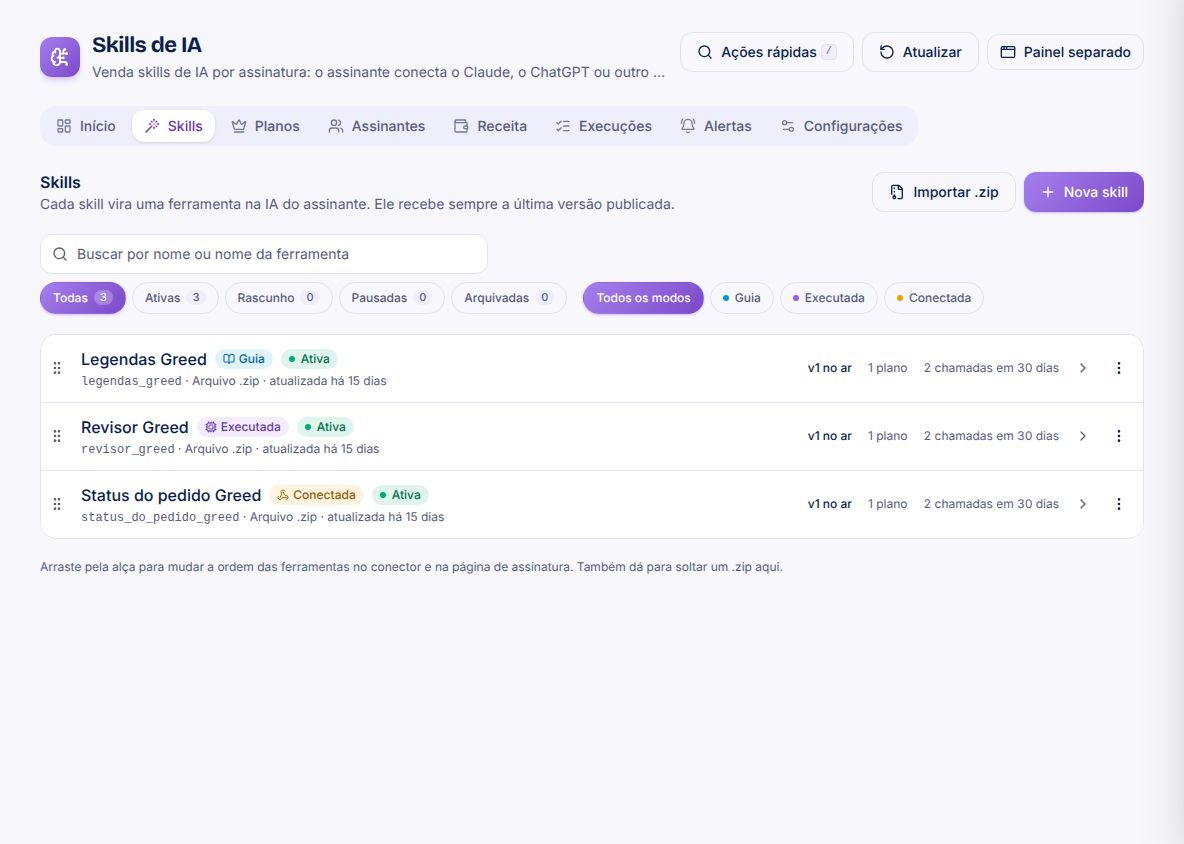View the Execuções tab
This screenshot has width=1184, height=844.
[x=603, y=126]
